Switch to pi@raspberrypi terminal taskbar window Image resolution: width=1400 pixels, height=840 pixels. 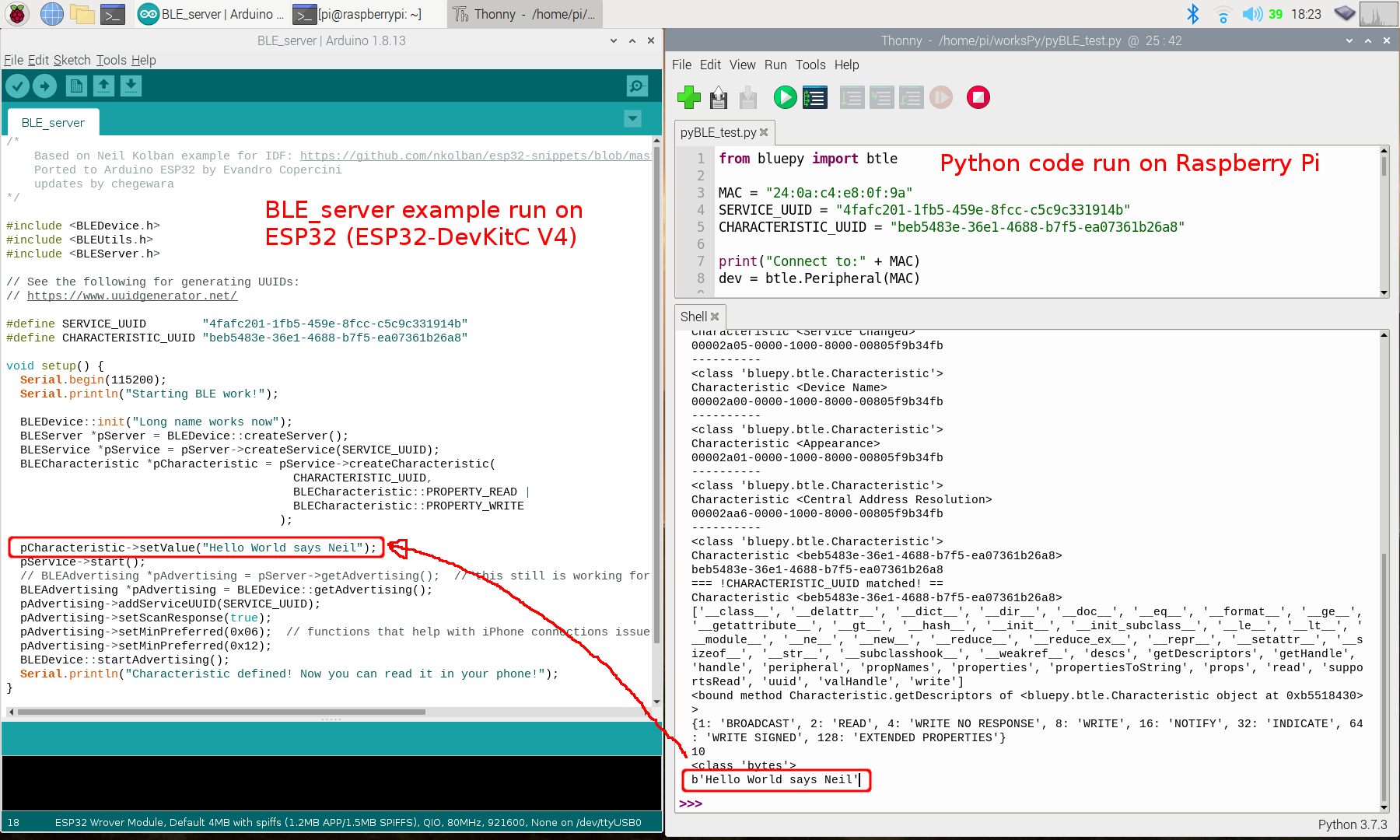(359, 14)
